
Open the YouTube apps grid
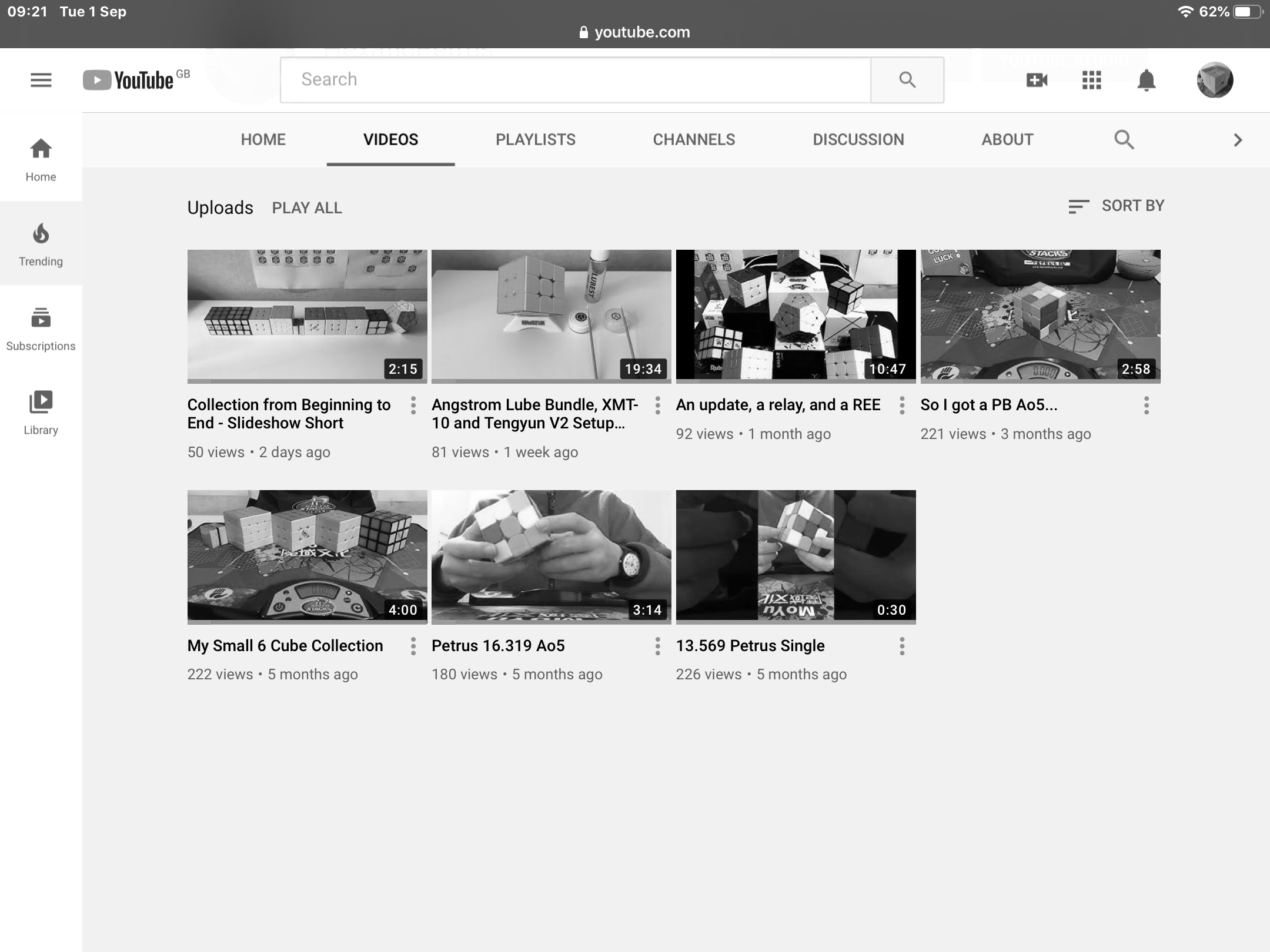point(1091,80)
